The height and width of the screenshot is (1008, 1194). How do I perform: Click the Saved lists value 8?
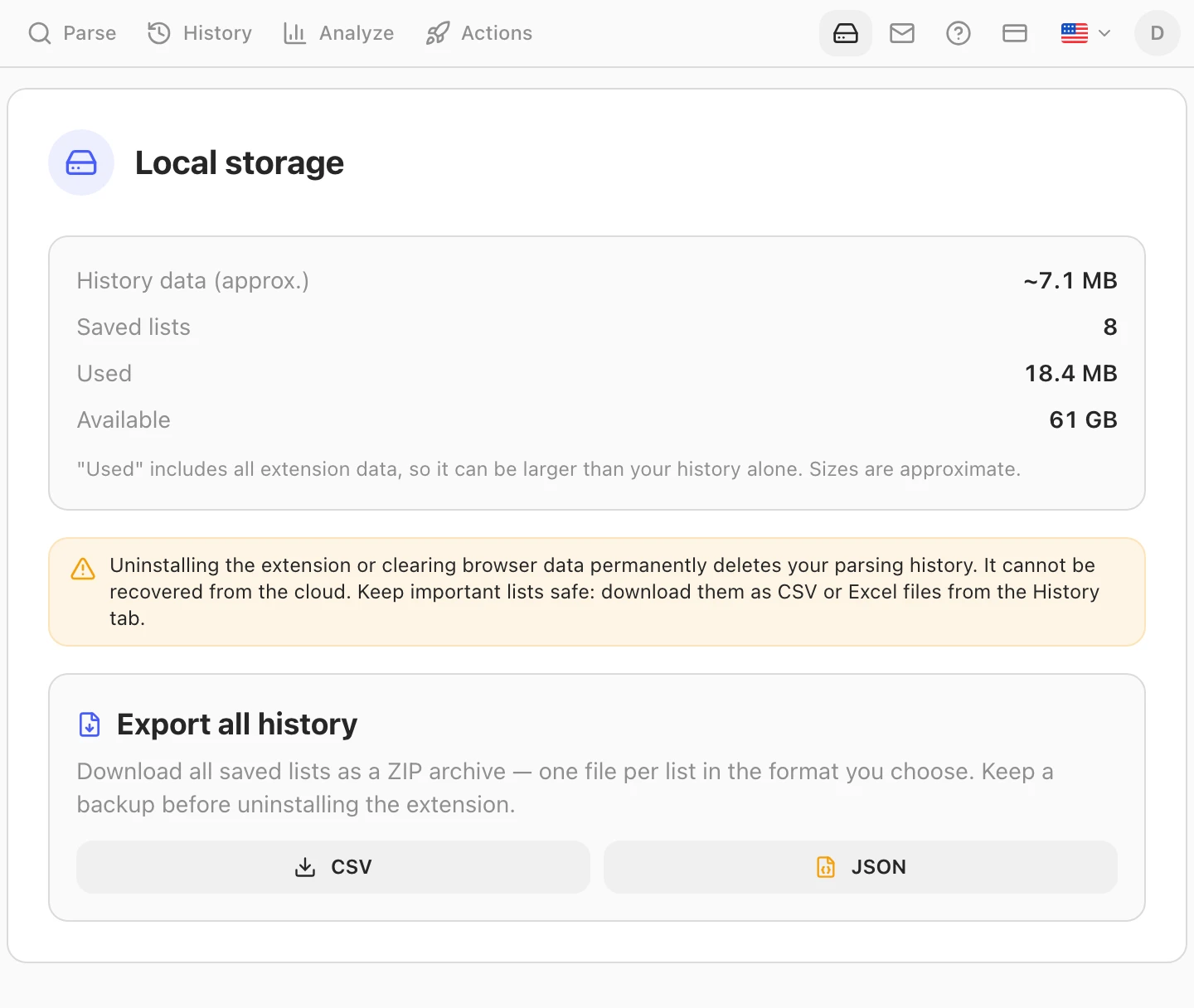point(1110,327)
